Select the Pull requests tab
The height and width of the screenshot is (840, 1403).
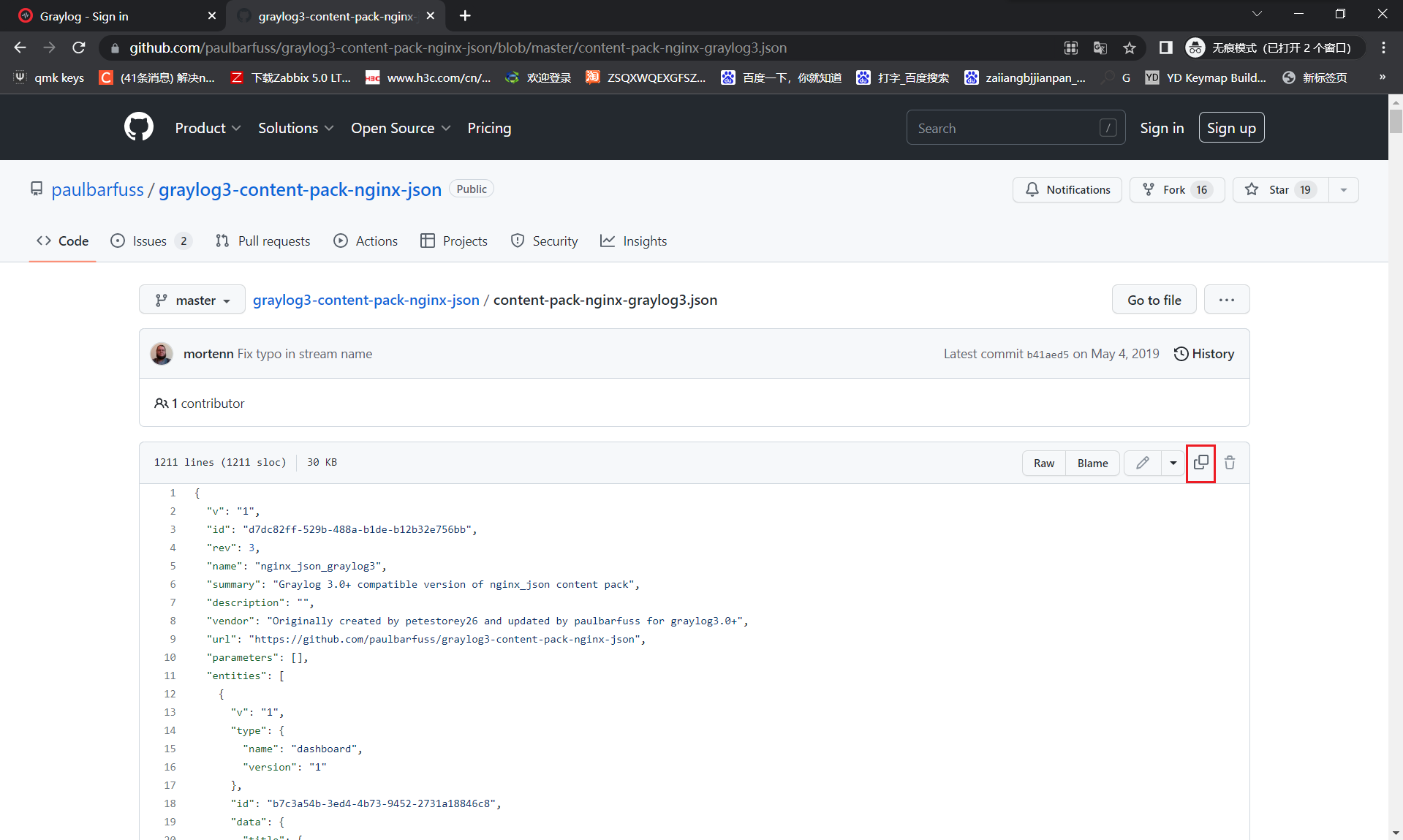tap(262, 241)
